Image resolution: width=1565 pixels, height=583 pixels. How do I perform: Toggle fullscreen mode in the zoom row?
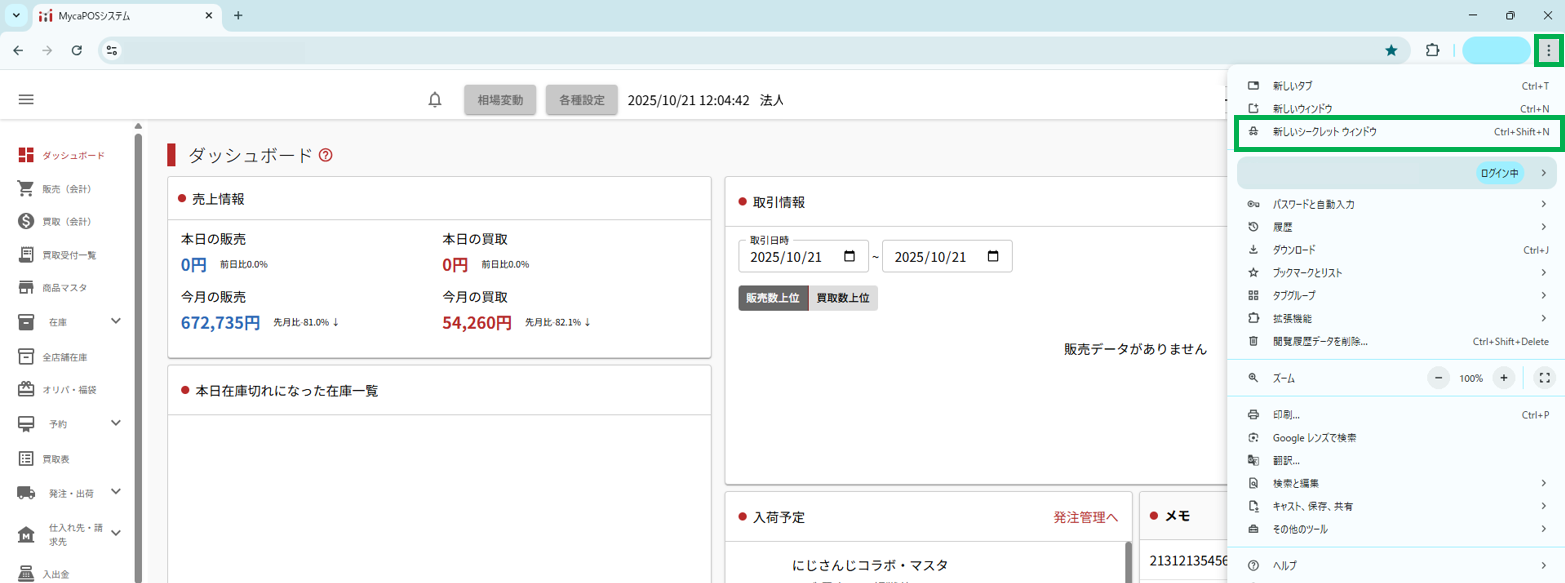(x=1544, y=378)
